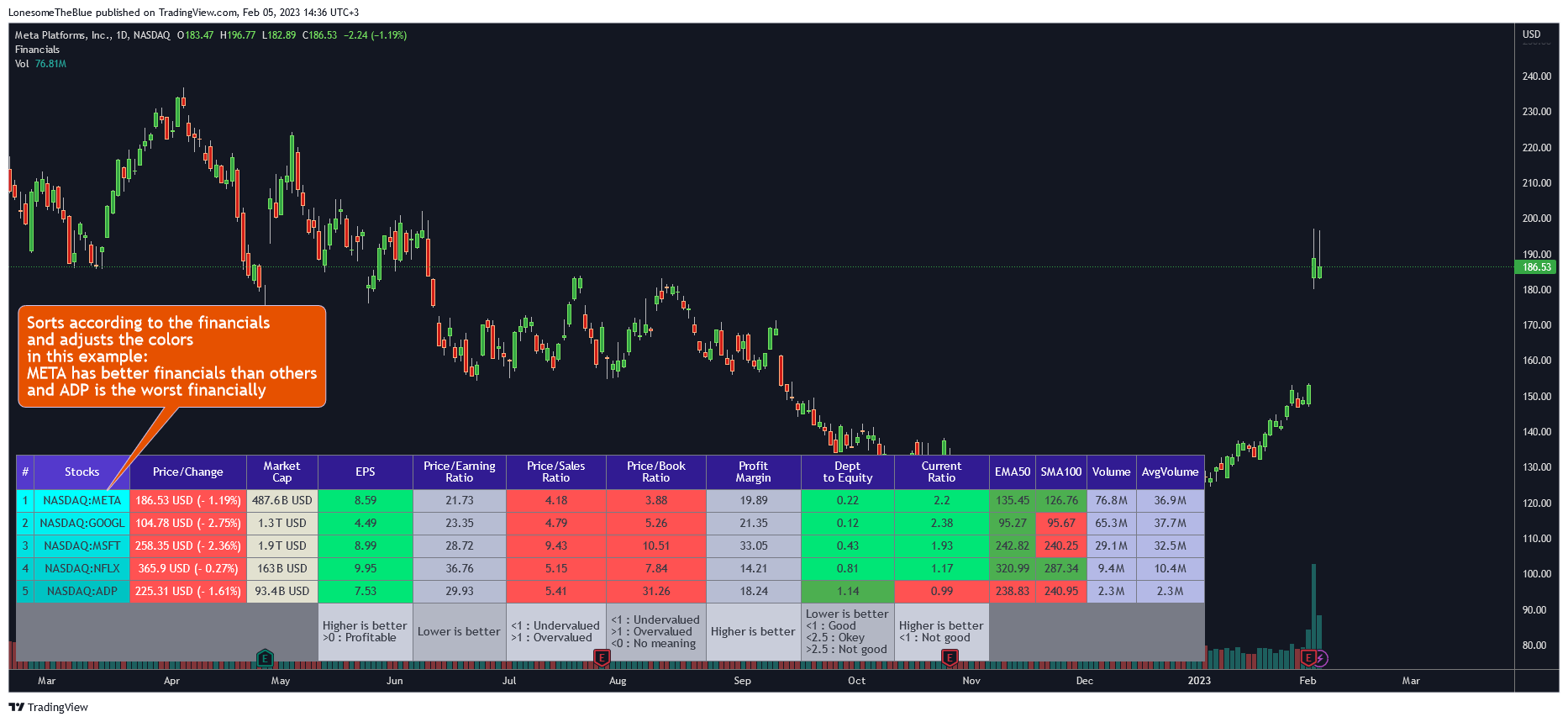Click the AvgVolume value 37.7M

[x=1171, y=524]
